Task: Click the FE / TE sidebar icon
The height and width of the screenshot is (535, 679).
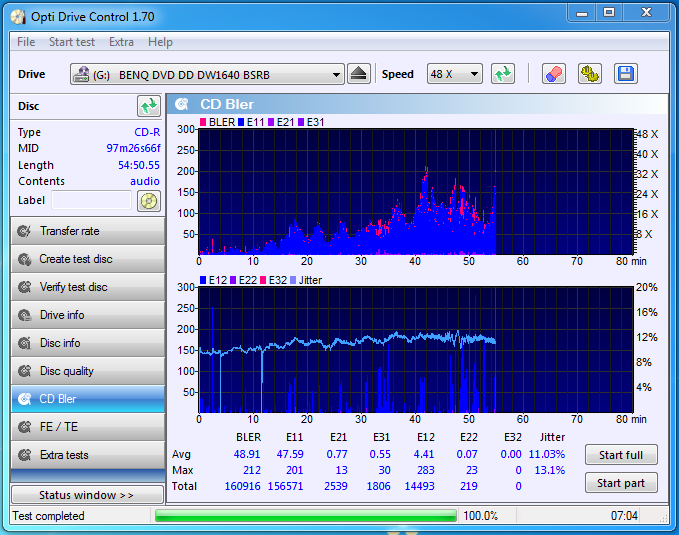Action: (24, 427)
